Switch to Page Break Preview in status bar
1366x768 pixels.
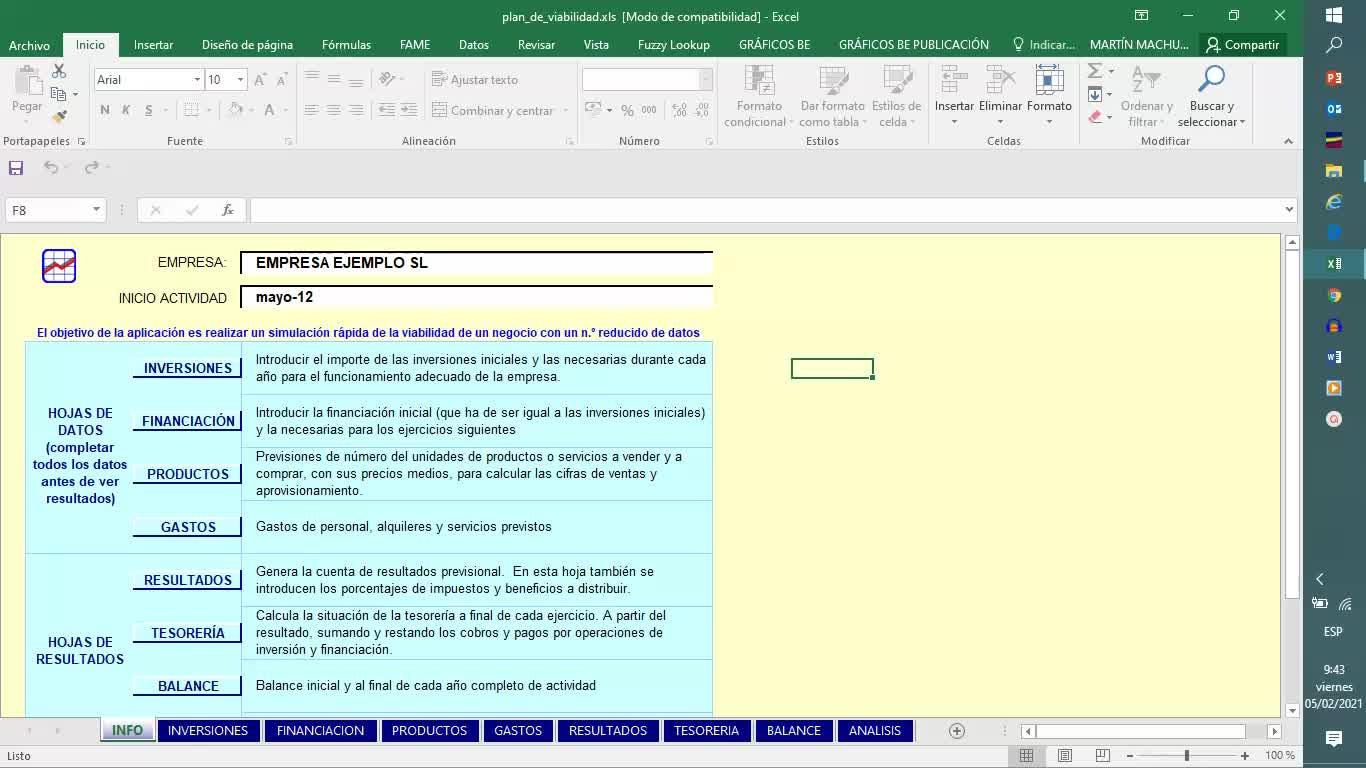tap(1101, 756)
